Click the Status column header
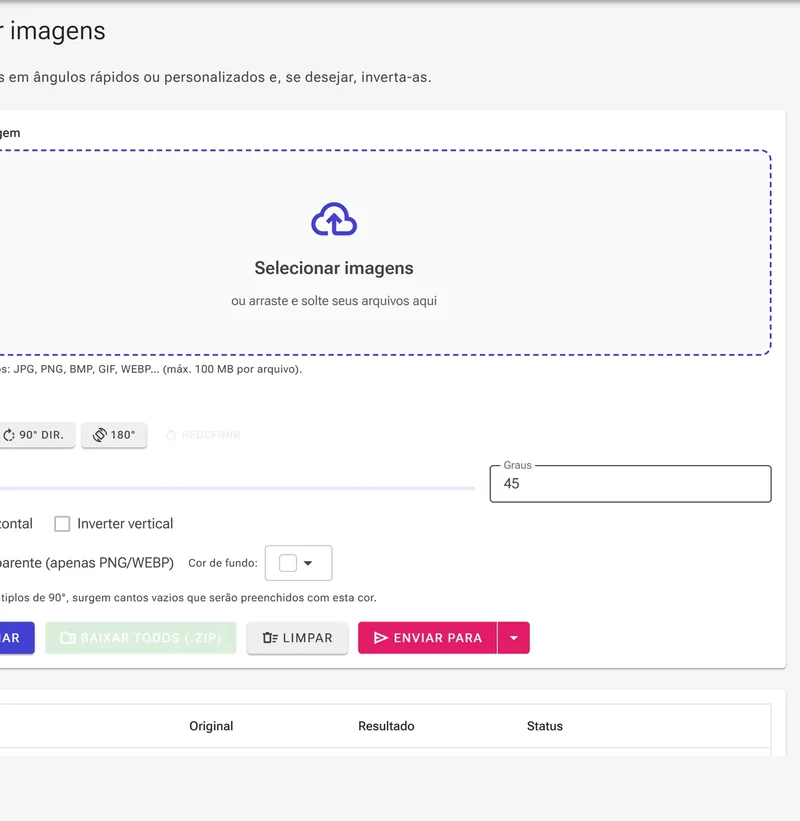The width and height of the screenshot is (800, 821). [545, 726]
